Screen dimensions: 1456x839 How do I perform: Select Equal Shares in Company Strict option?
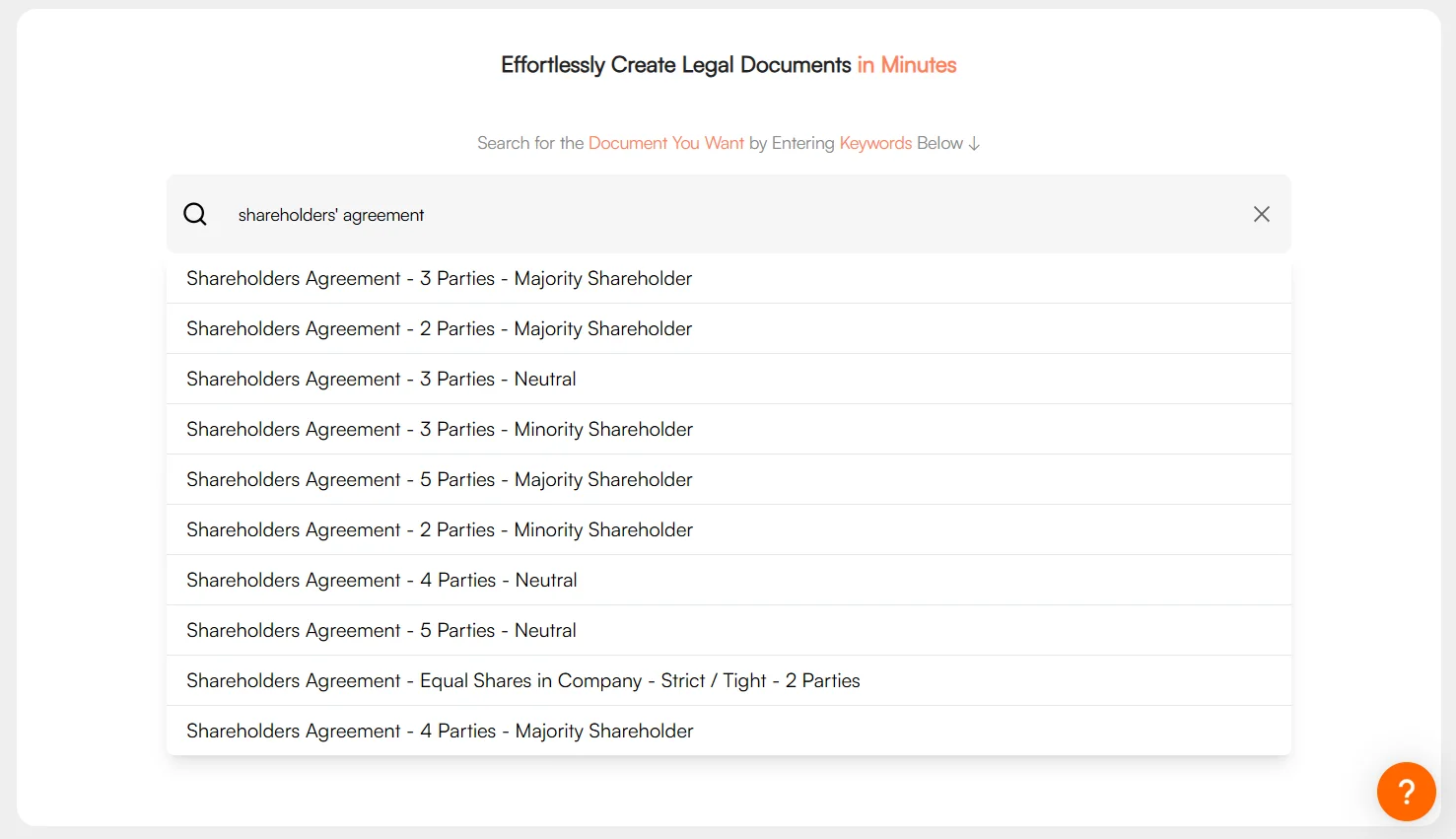[522, 681]
